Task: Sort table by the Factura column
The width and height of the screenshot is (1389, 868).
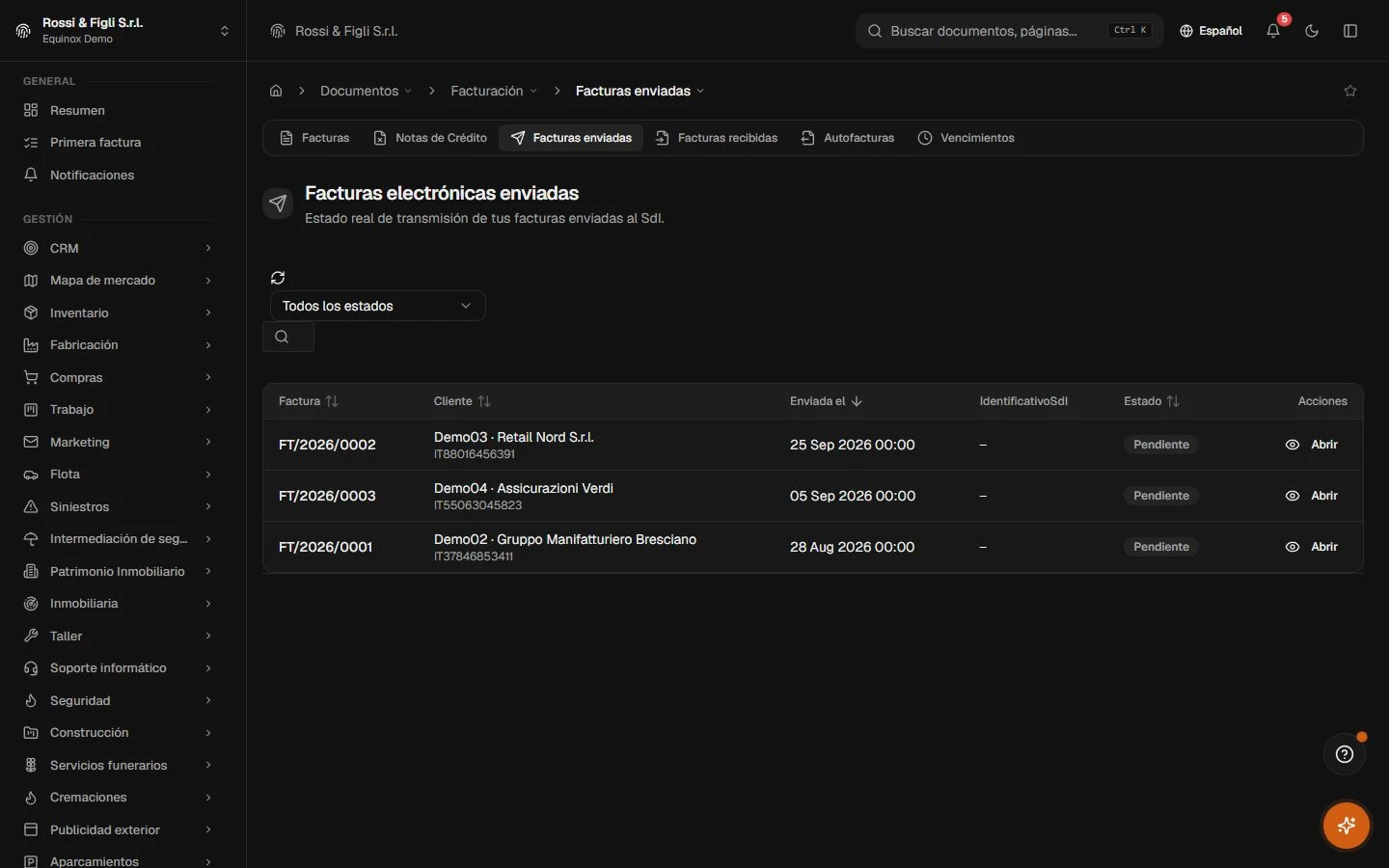Action: (309, 401)
